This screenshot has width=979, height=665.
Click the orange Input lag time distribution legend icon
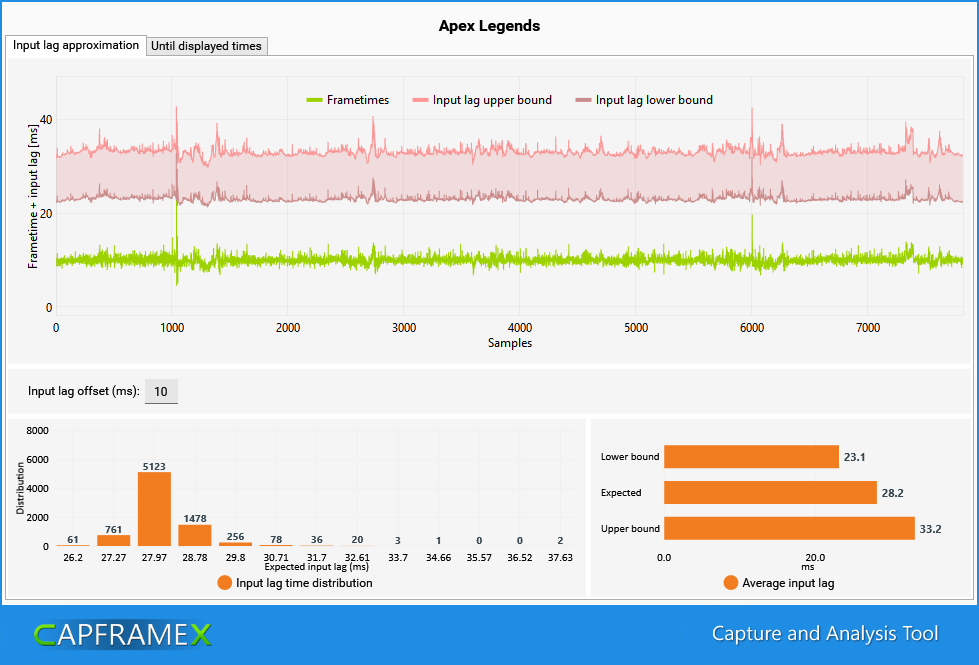pyautogui.click(x=225, y=583)
